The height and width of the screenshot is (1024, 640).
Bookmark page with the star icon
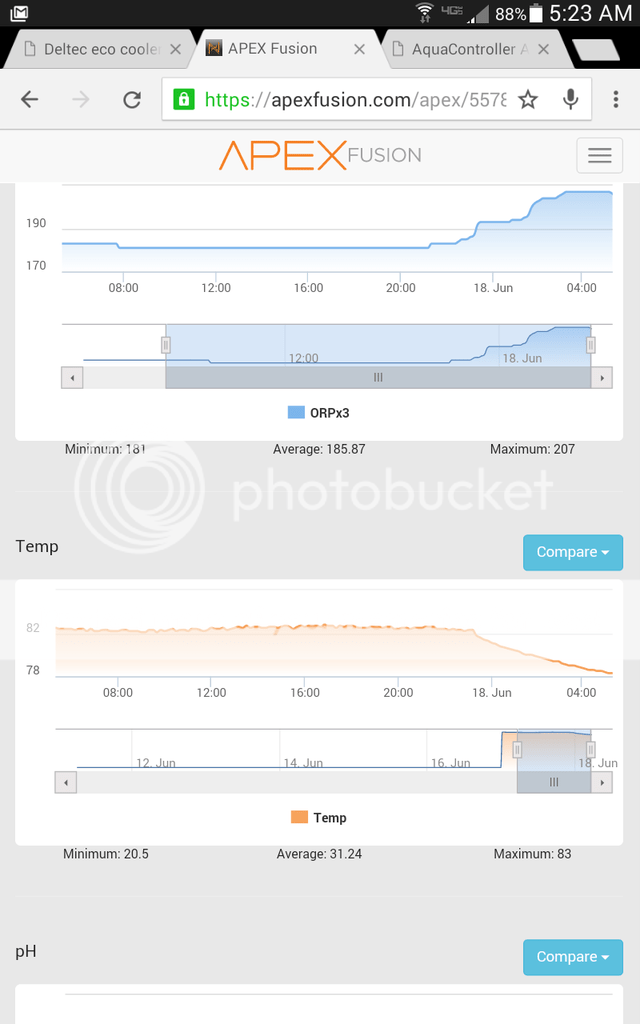(x=528, y=99)
